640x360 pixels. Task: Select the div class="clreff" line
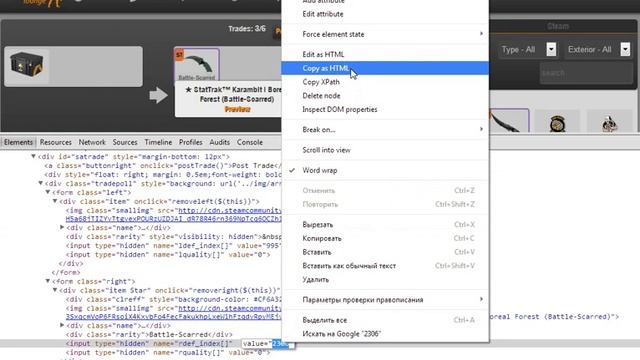173,300
